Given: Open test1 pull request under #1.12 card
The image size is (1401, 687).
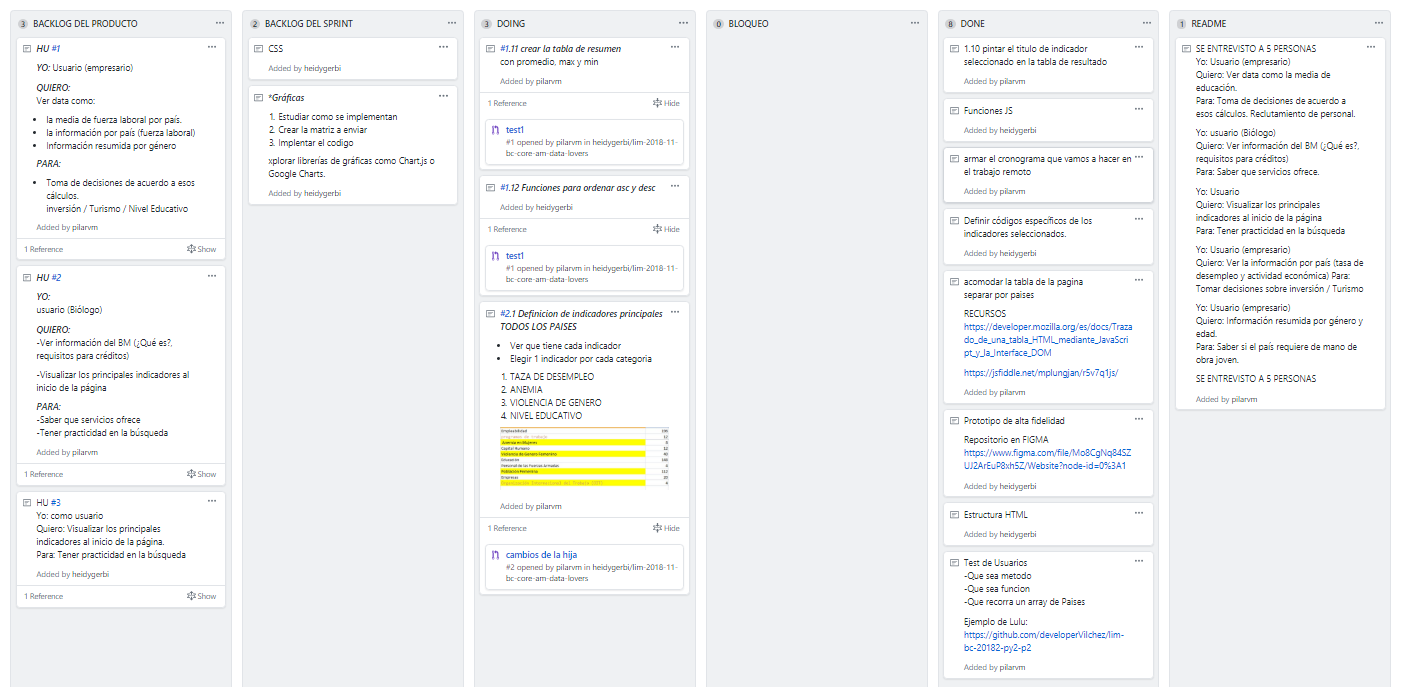Looking at the screenshot, I should tap(515, 256).
